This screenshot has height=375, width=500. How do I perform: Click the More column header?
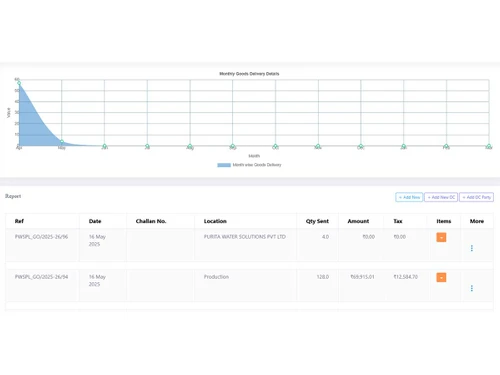tap(477, 221)
